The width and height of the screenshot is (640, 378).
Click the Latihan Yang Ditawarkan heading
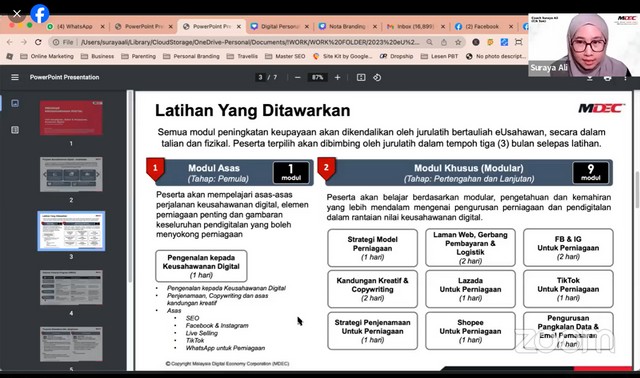pyautogui.click(x=253, y=110)
